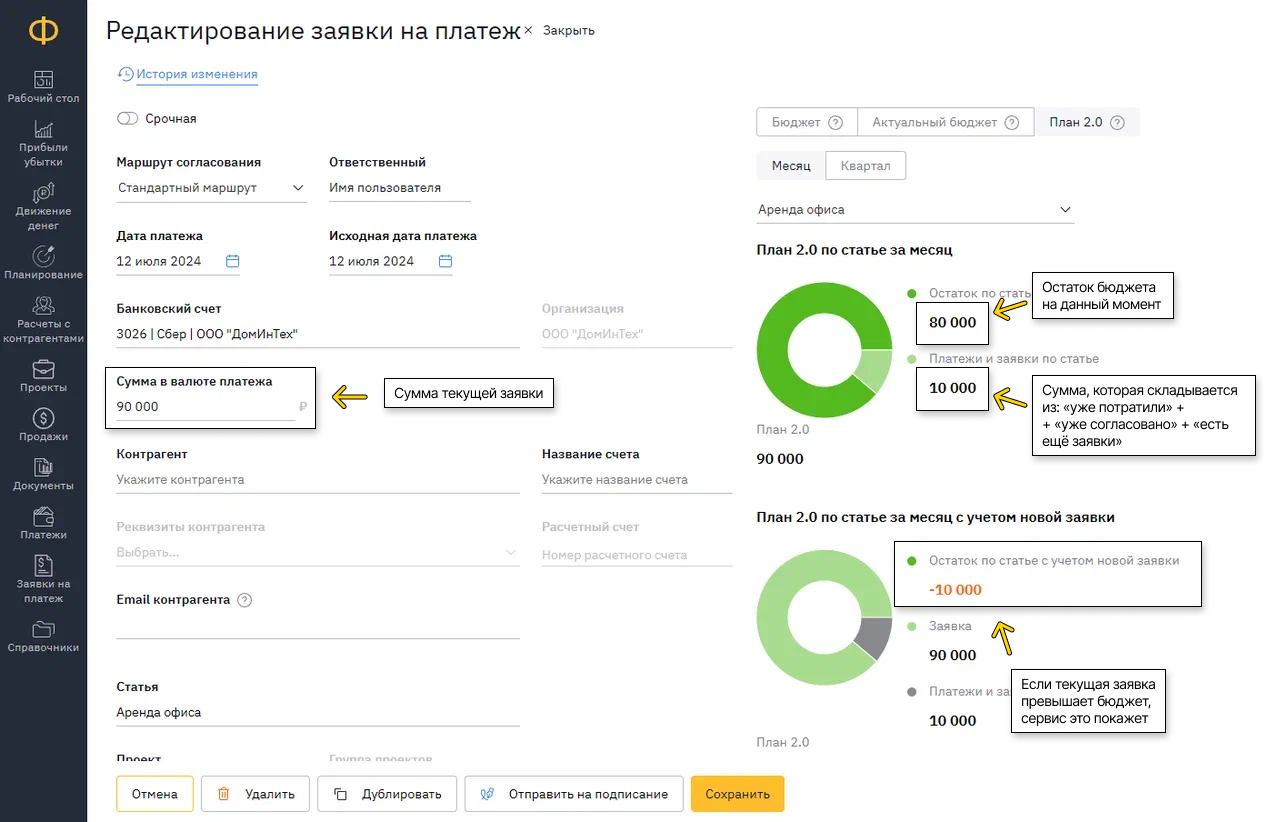Select the Месяц period option
1280x822 pixels.
point(791,166)
